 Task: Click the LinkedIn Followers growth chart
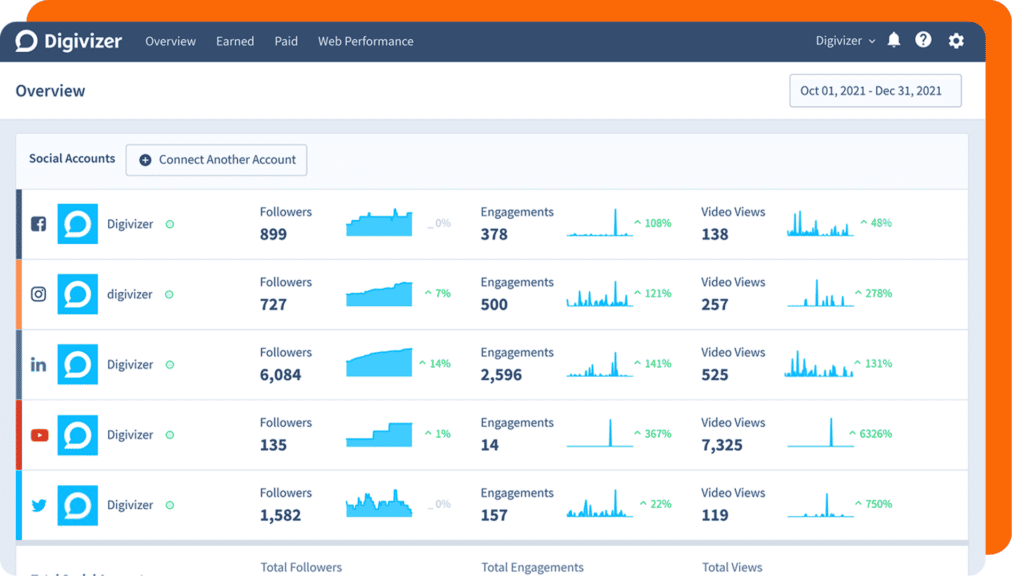(379, 363)
